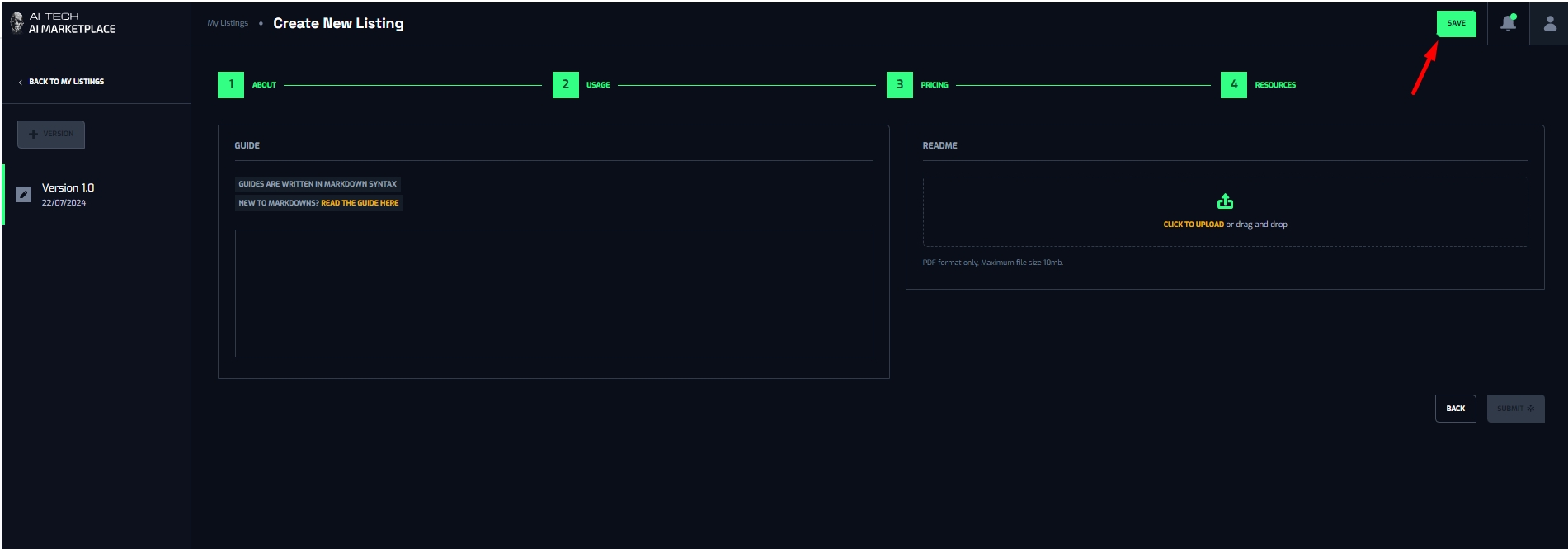Click the plus Version button
Viewport: 1568px width, 549px height.
51,134
